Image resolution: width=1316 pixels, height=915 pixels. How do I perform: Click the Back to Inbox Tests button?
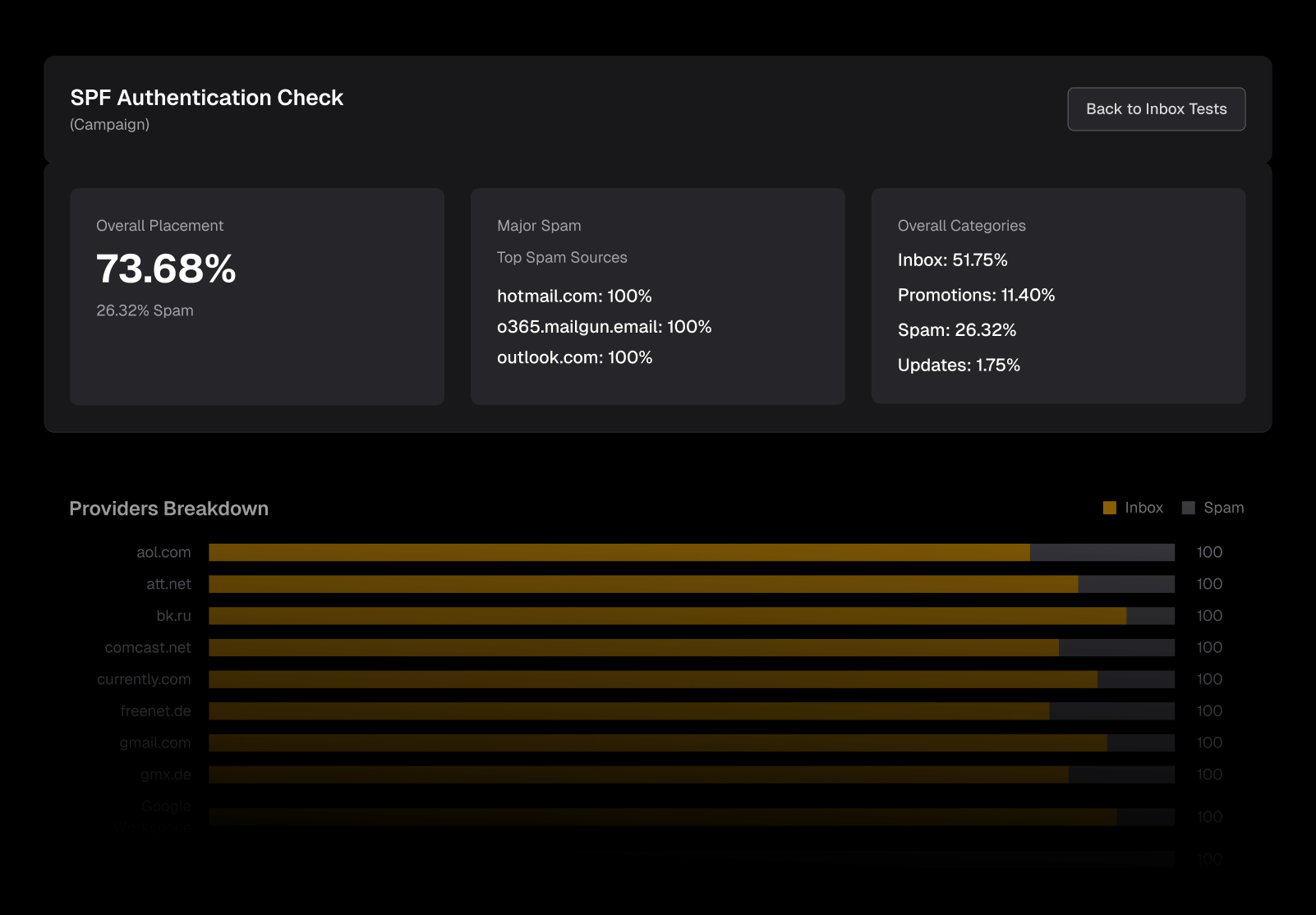(1156, 109)
